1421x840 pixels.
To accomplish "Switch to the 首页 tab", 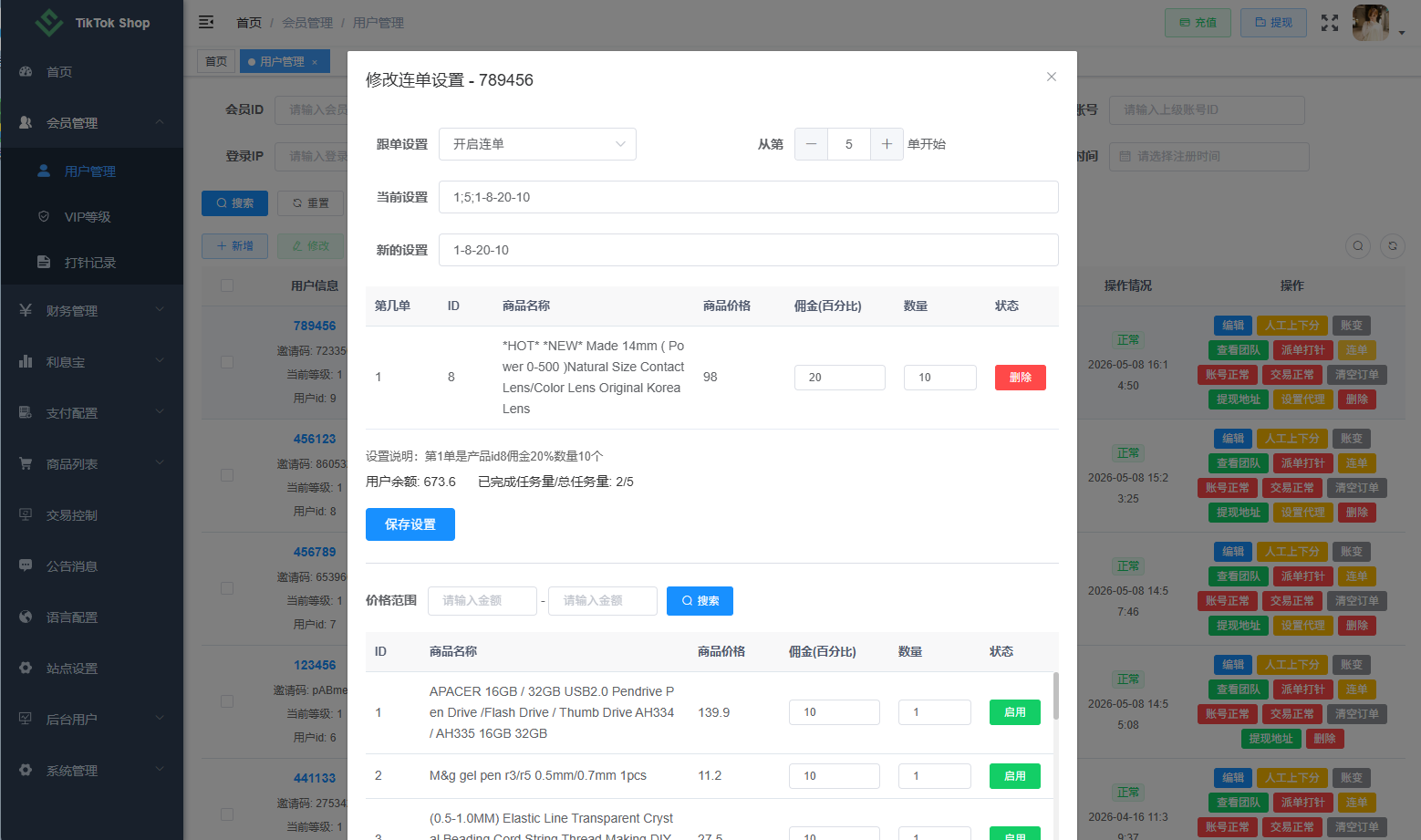I will click(216, 62).
